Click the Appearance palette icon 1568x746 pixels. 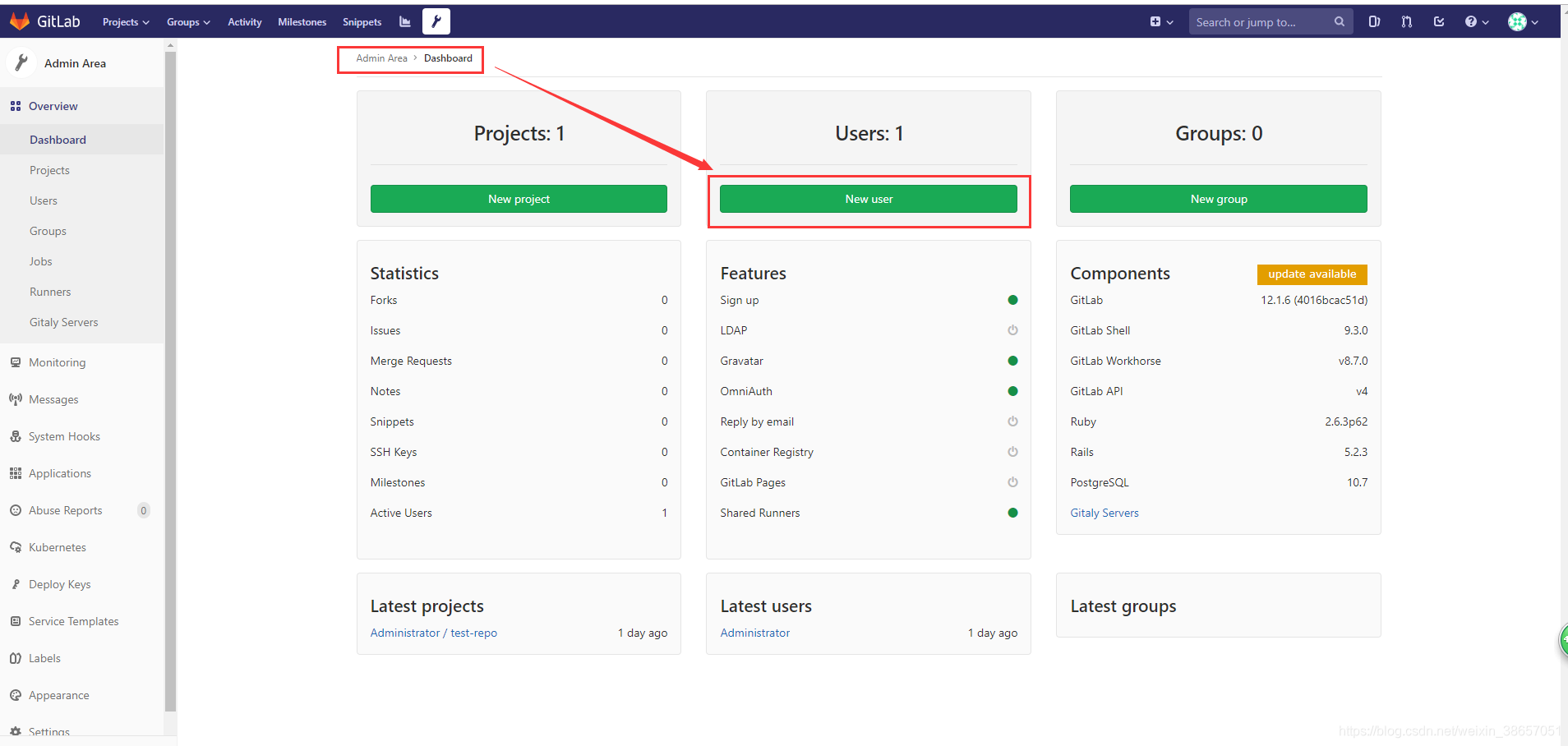[x=16, y=695]
